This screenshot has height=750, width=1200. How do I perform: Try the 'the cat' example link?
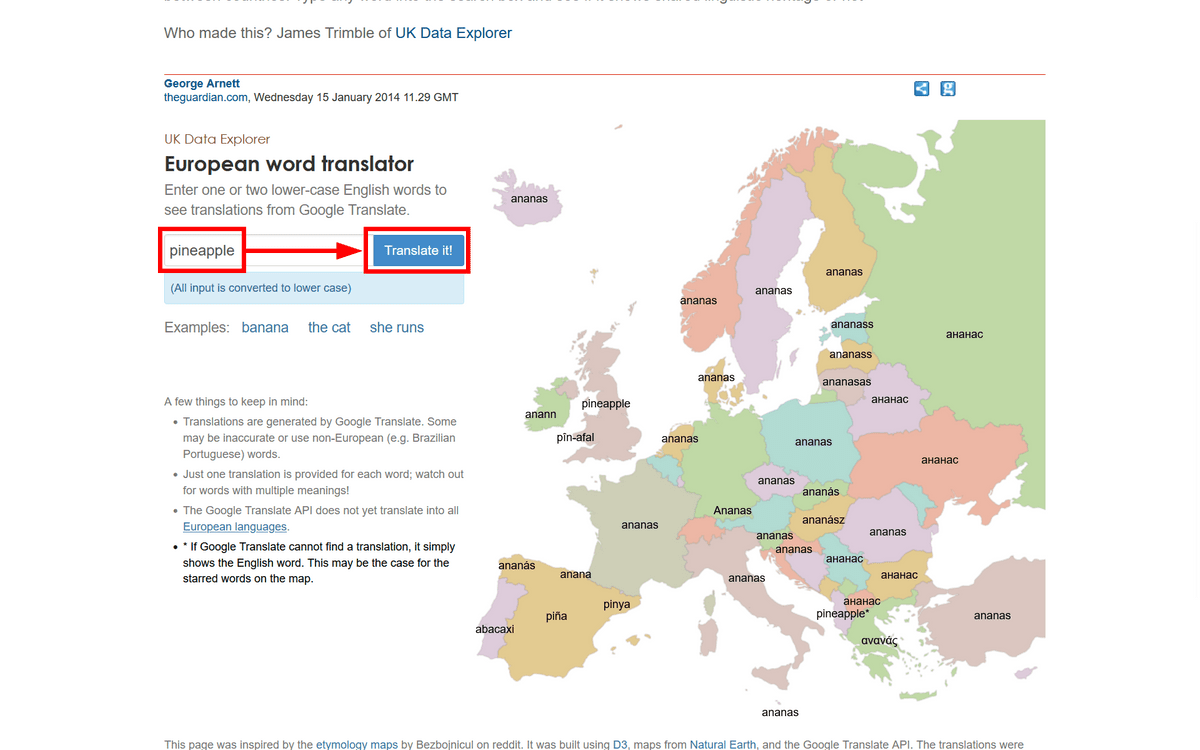click(x=329, y=328)
